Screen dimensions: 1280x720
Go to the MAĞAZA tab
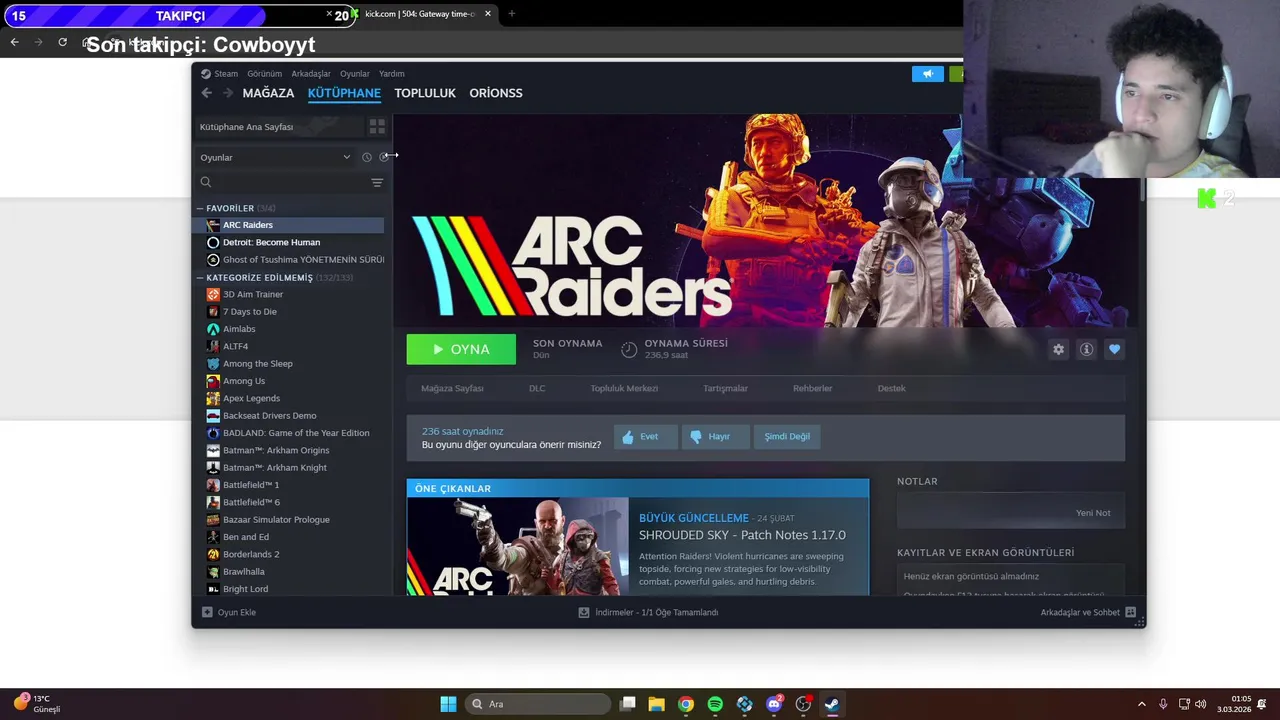tap(268, 93)
